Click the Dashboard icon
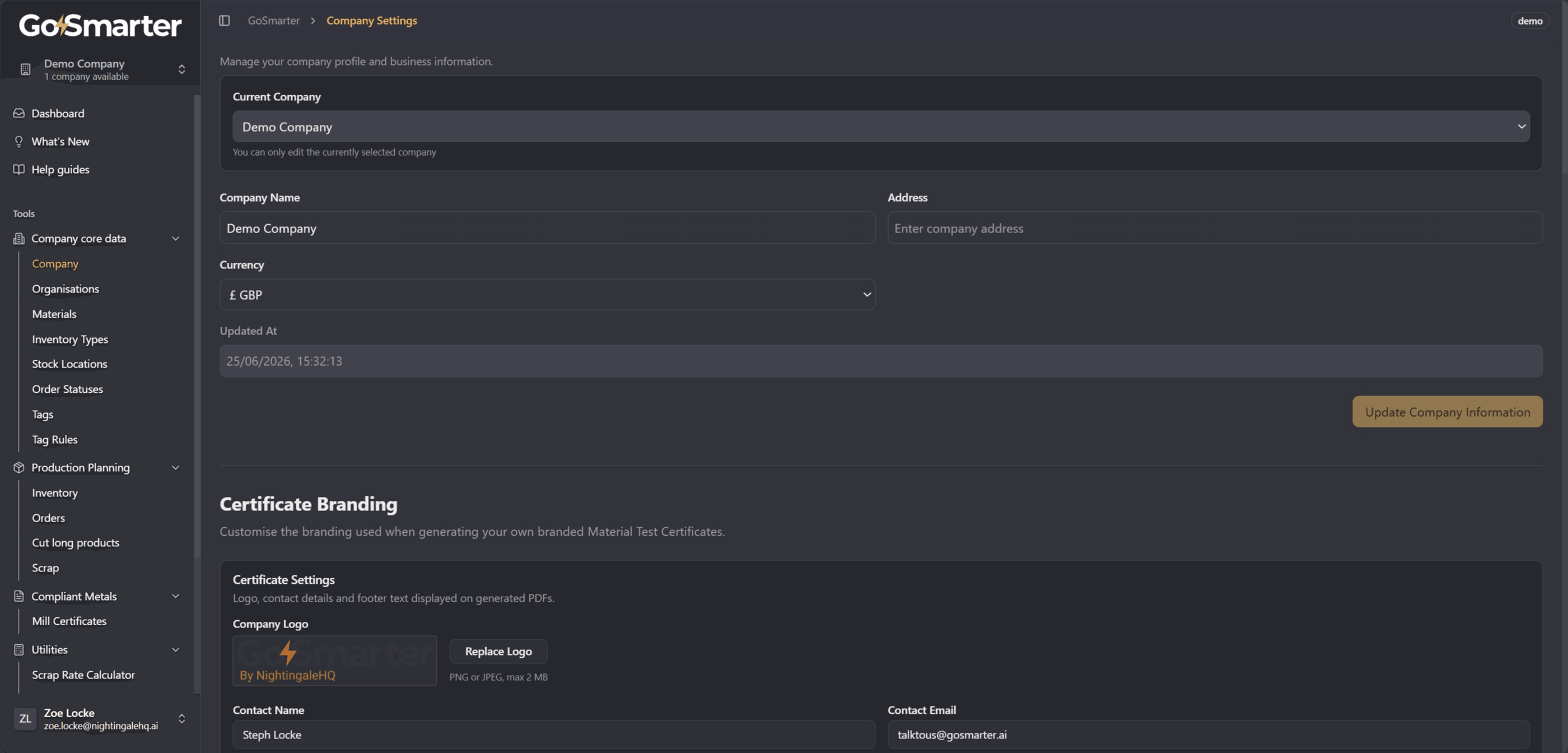 click(19, 113)
